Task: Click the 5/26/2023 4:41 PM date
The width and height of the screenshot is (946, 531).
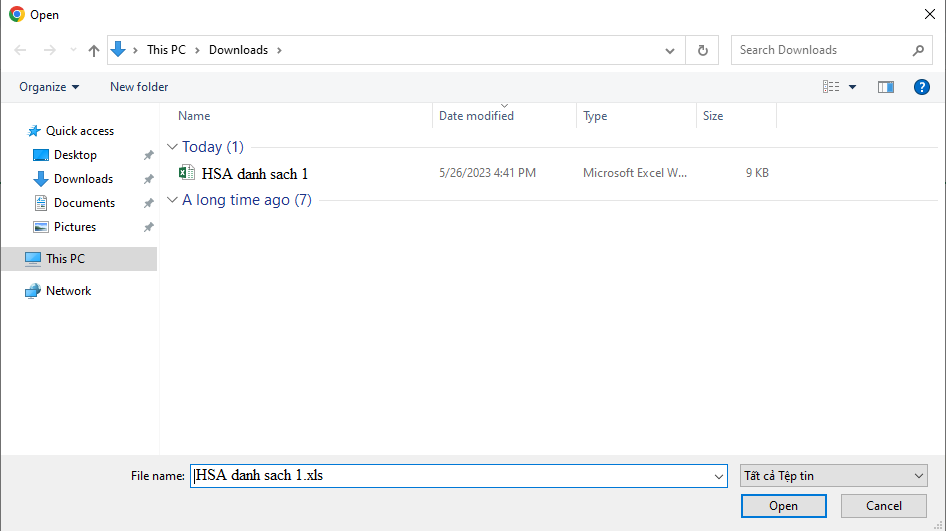Action: pyautogui.click(x=487, y=173)
